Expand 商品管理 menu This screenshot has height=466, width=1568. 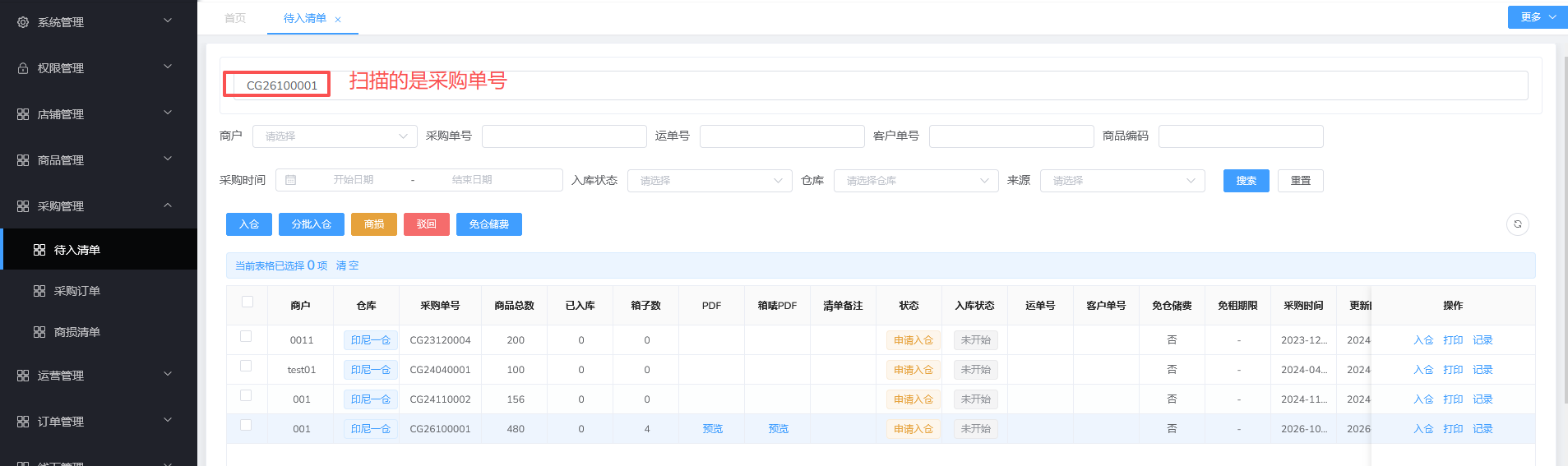click(x=168, y=159)
